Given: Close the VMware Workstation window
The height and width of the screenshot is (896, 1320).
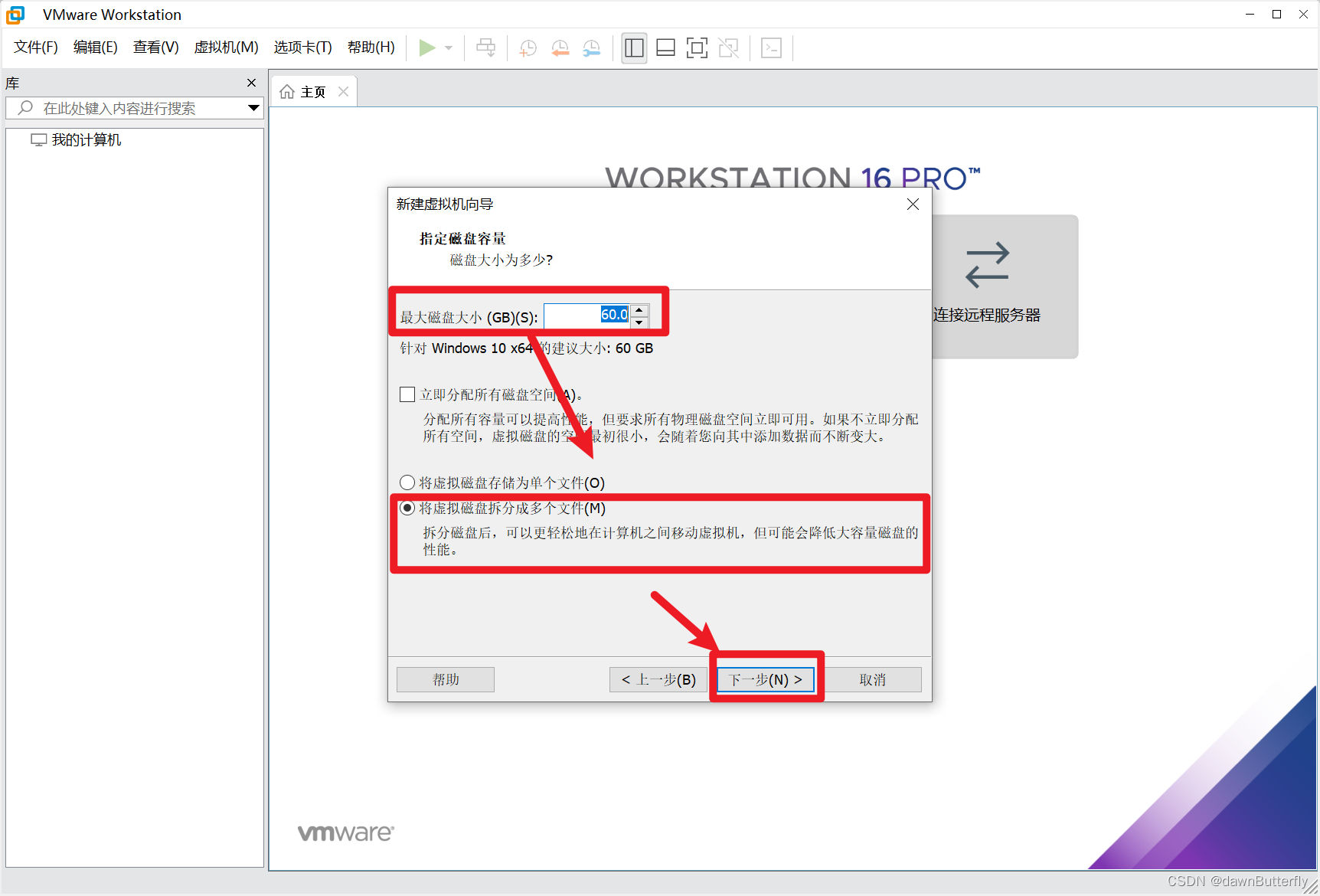Looking at the screenshot, I should point(1303,15).
